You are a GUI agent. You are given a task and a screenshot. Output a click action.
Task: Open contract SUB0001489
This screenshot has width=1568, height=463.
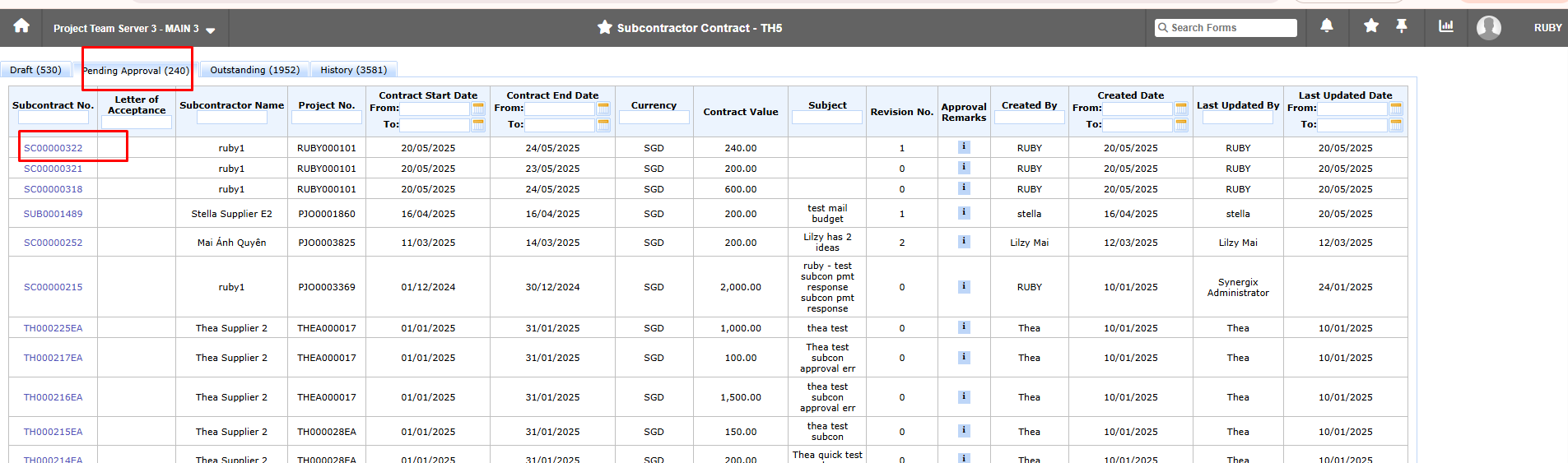click(53, 214)
